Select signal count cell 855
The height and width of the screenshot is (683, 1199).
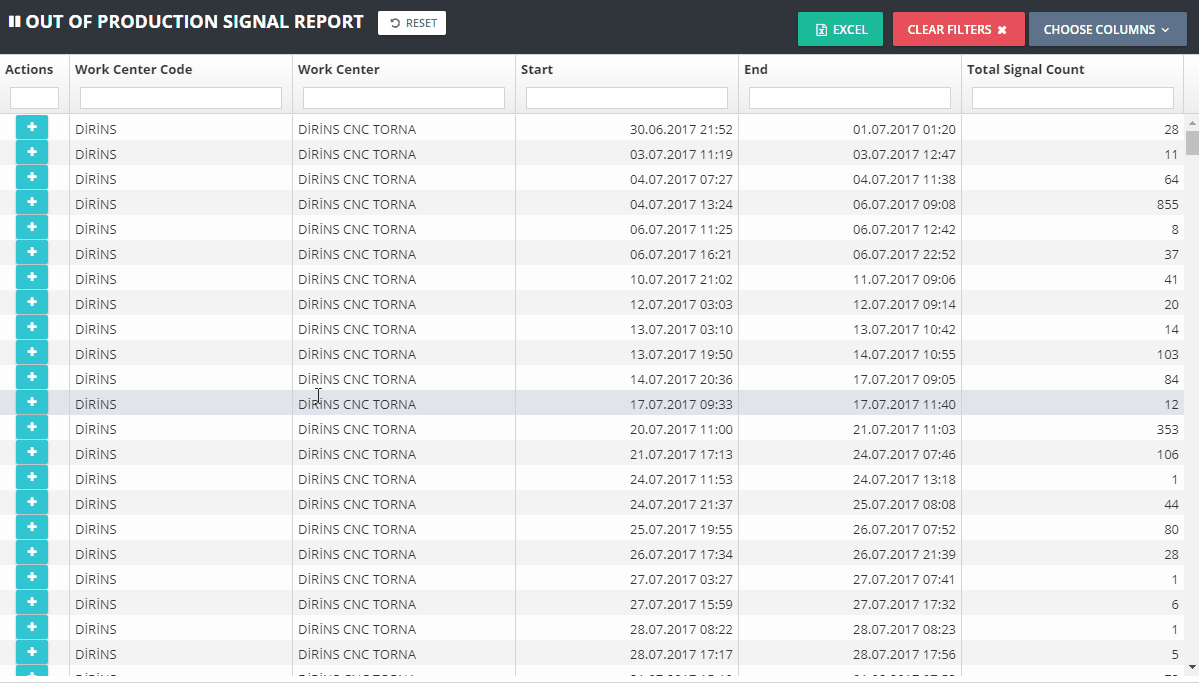[x=1168, y=204]
